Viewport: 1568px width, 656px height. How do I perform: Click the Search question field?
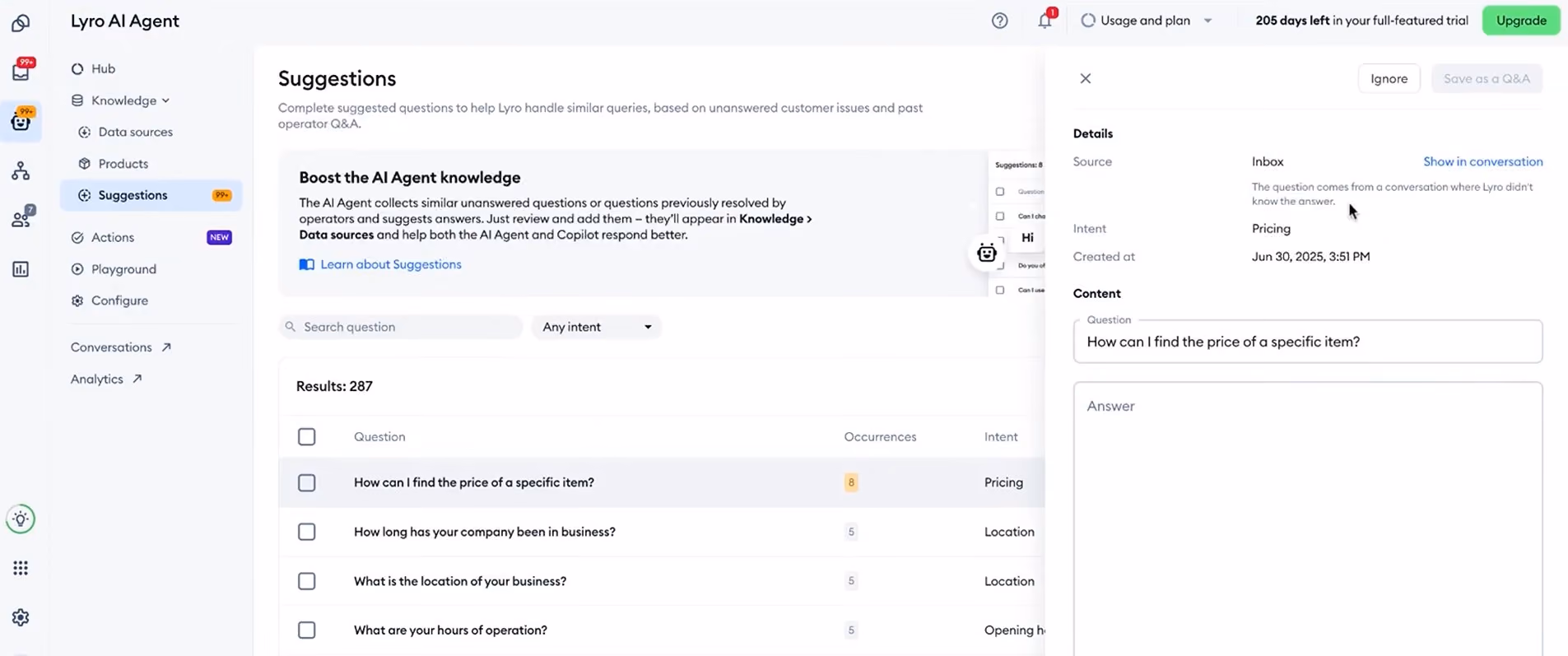click(401, 327)
